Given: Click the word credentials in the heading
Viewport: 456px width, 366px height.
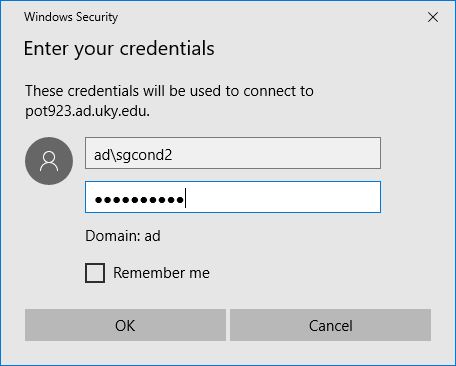Looking at the screenshot, I should 167,48.
